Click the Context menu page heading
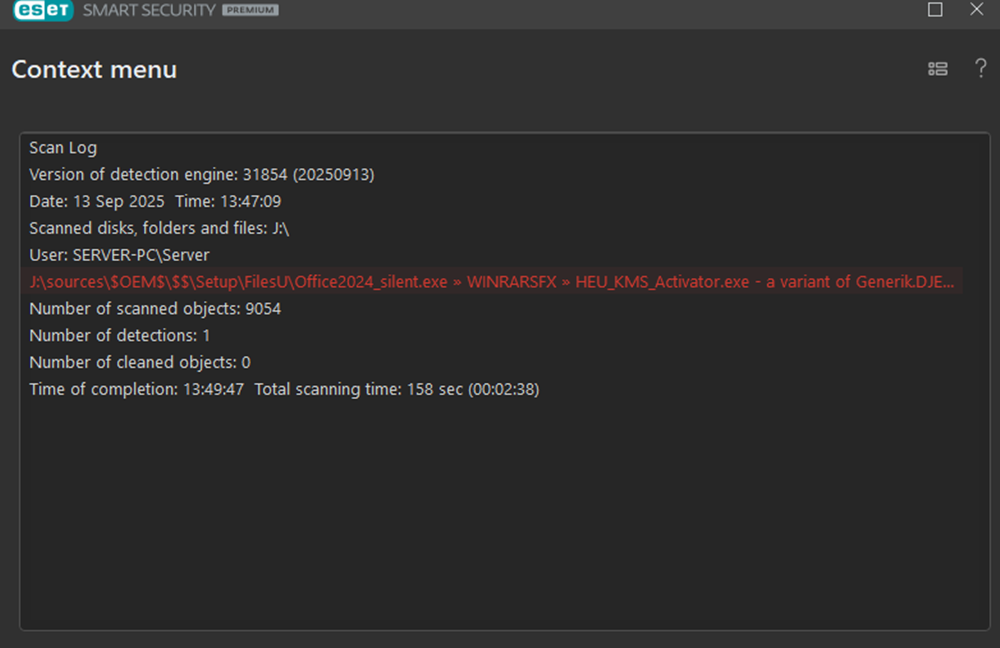 point(94,70)
